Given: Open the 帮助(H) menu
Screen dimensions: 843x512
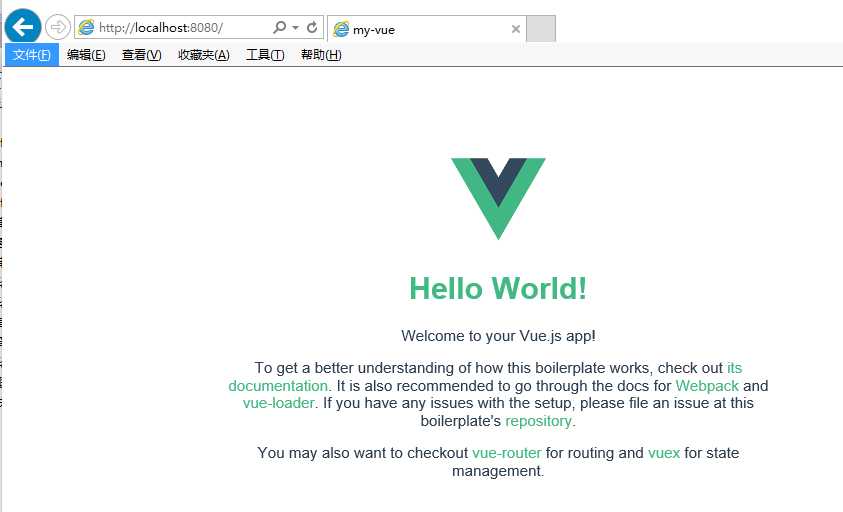Looking at the screenshot, I should click(x=321, y=55).
